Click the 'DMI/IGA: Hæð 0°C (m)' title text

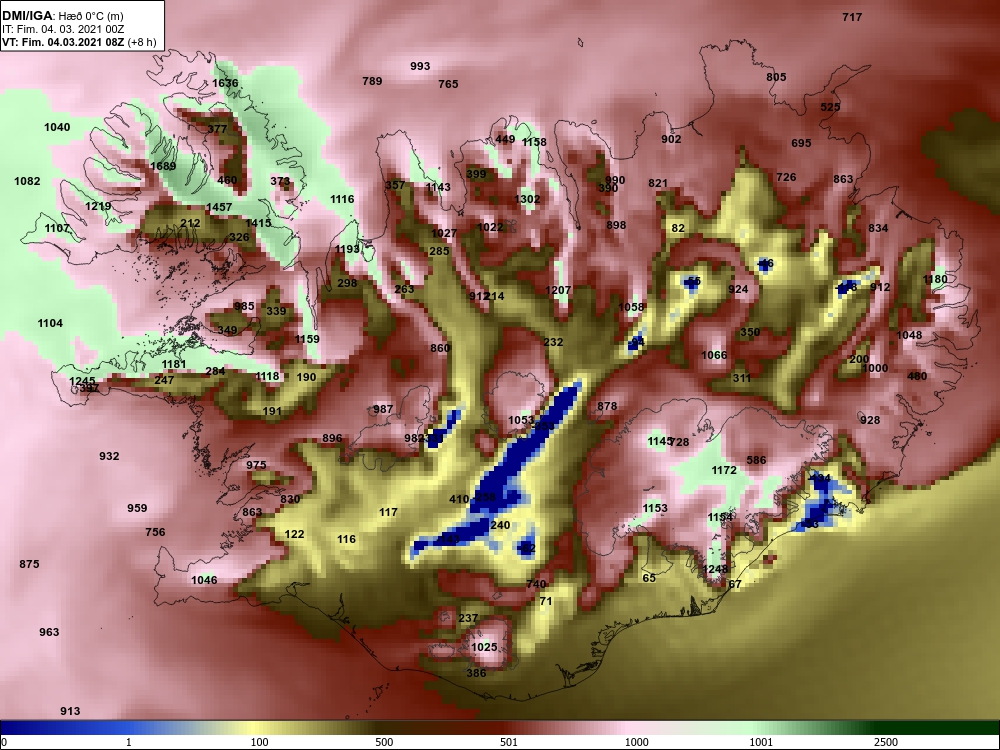tap(62, 15)
